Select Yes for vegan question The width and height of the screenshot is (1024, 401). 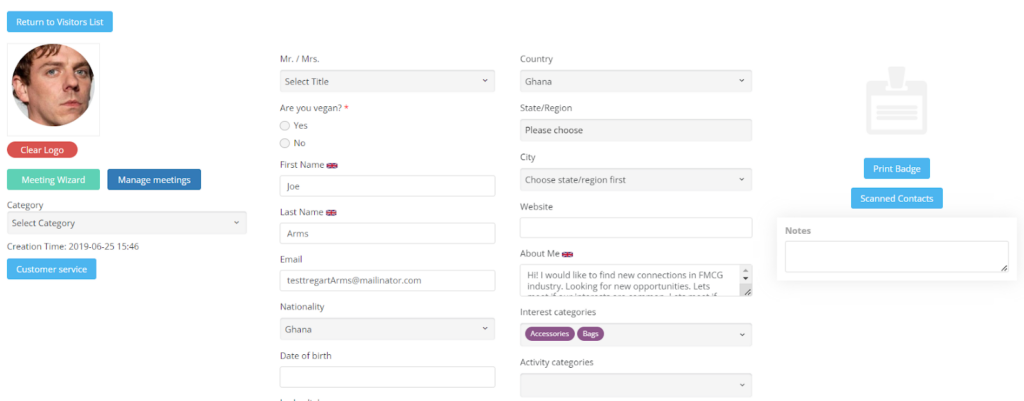285,125
